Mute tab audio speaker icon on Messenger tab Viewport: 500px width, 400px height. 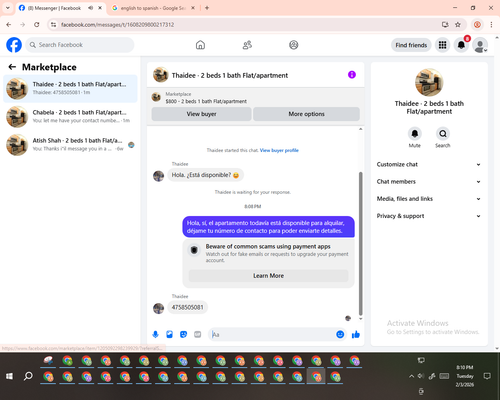[90, 8]
